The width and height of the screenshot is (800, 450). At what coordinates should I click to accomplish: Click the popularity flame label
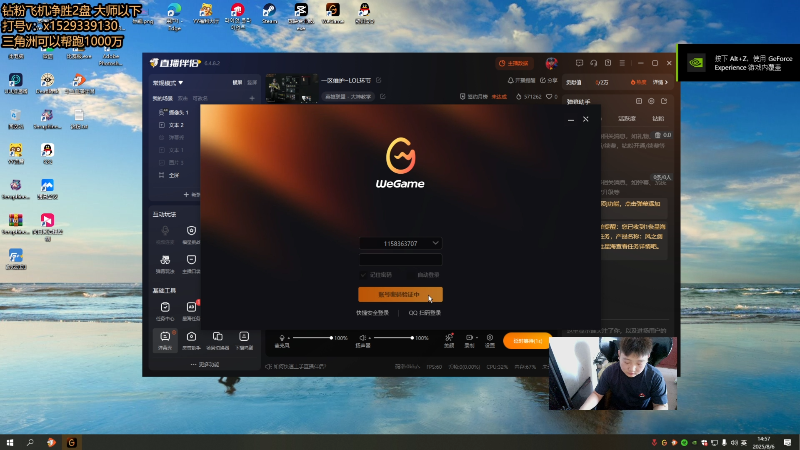[639, 82]
